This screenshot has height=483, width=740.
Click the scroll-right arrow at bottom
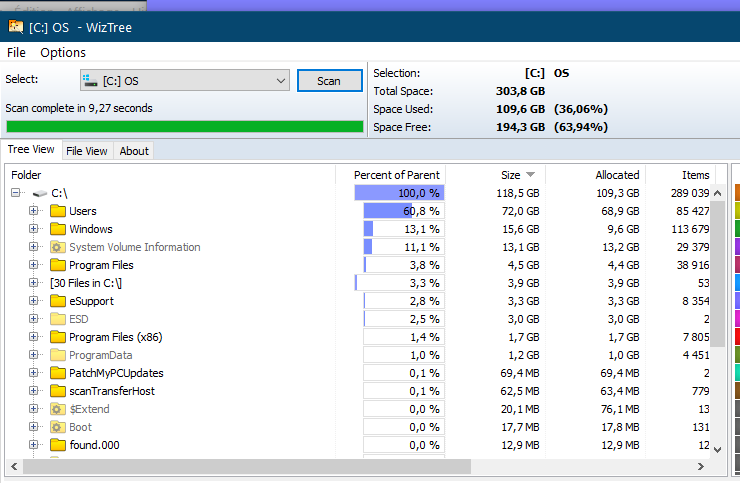[701, 466]
